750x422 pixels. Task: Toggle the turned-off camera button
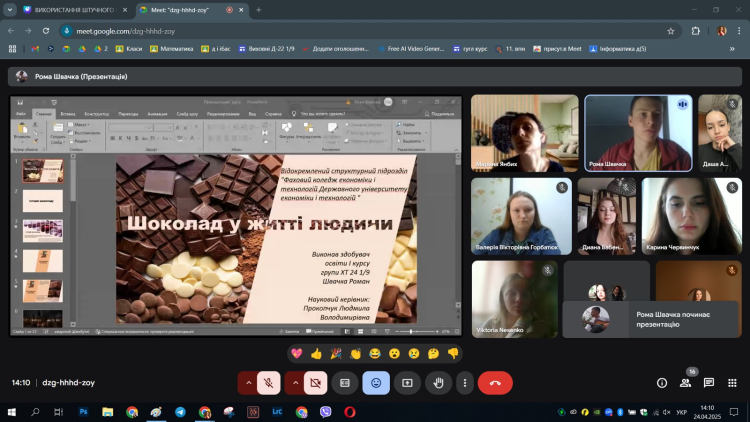point(316,382)
